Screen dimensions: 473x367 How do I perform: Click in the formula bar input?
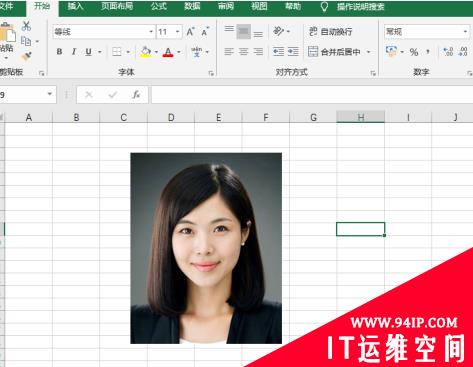tap(312, 95)
